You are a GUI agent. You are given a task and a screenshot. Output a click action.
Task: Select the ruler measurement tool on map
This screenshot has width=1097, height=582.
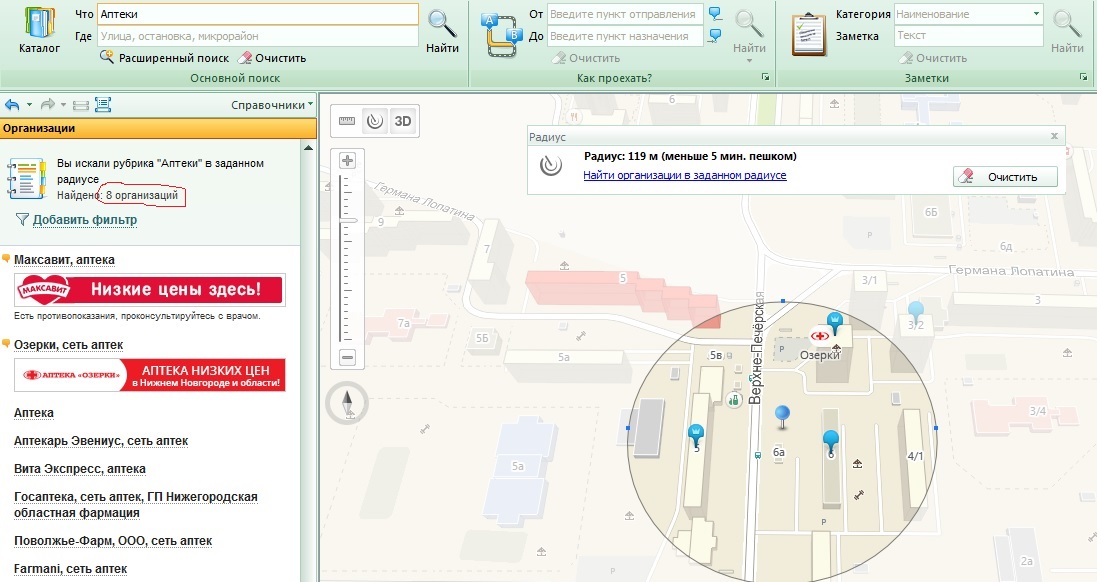347,121
